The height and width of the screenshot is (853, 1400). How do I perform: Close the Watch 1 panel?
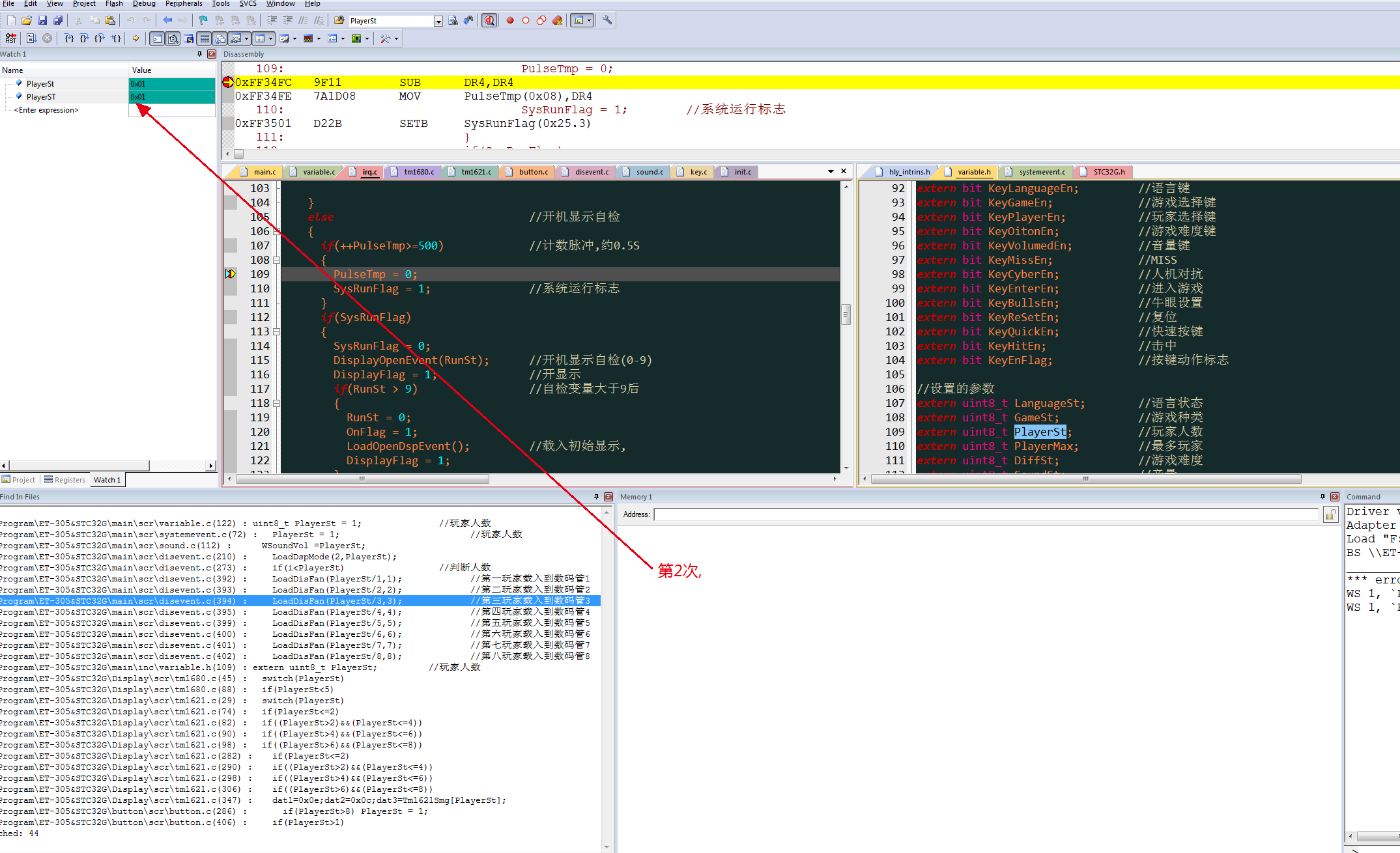click(212, 54)
